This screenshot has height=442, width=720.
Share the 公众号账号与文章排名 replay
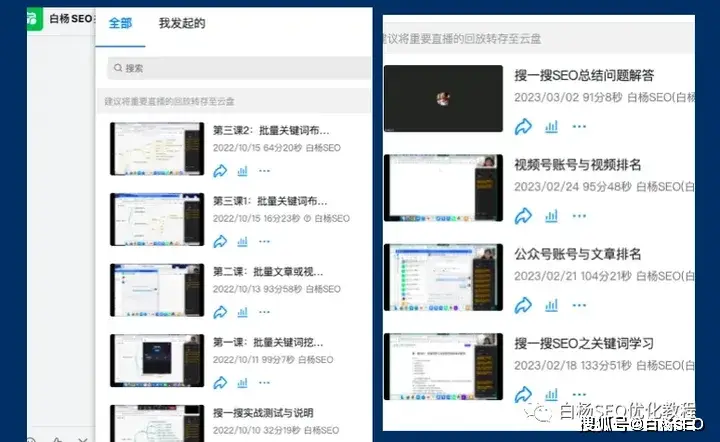point(523,305)
